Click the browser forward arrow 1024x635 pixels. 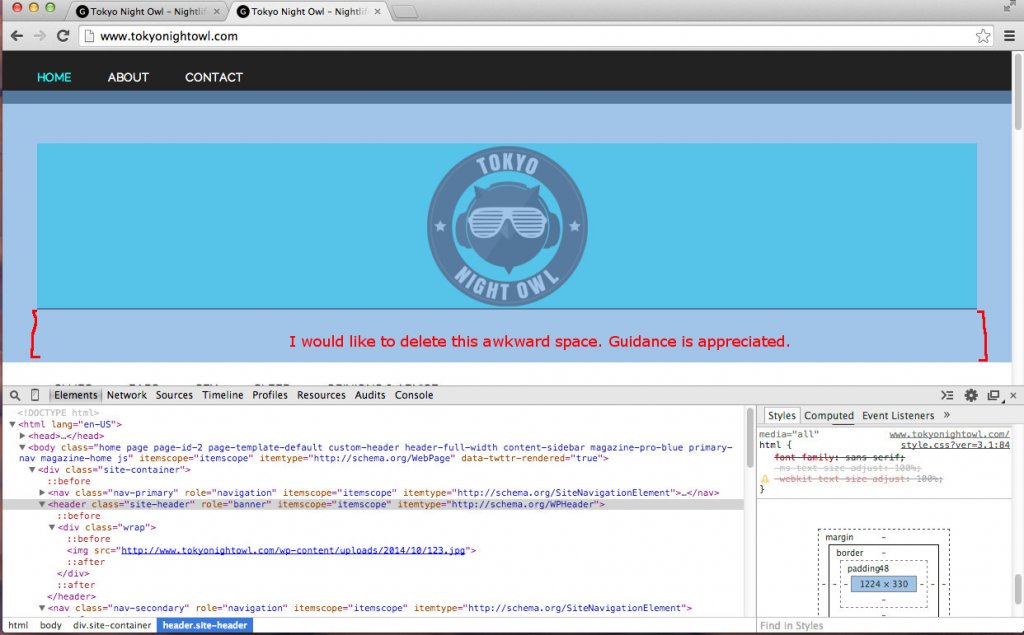pos(40,36)
